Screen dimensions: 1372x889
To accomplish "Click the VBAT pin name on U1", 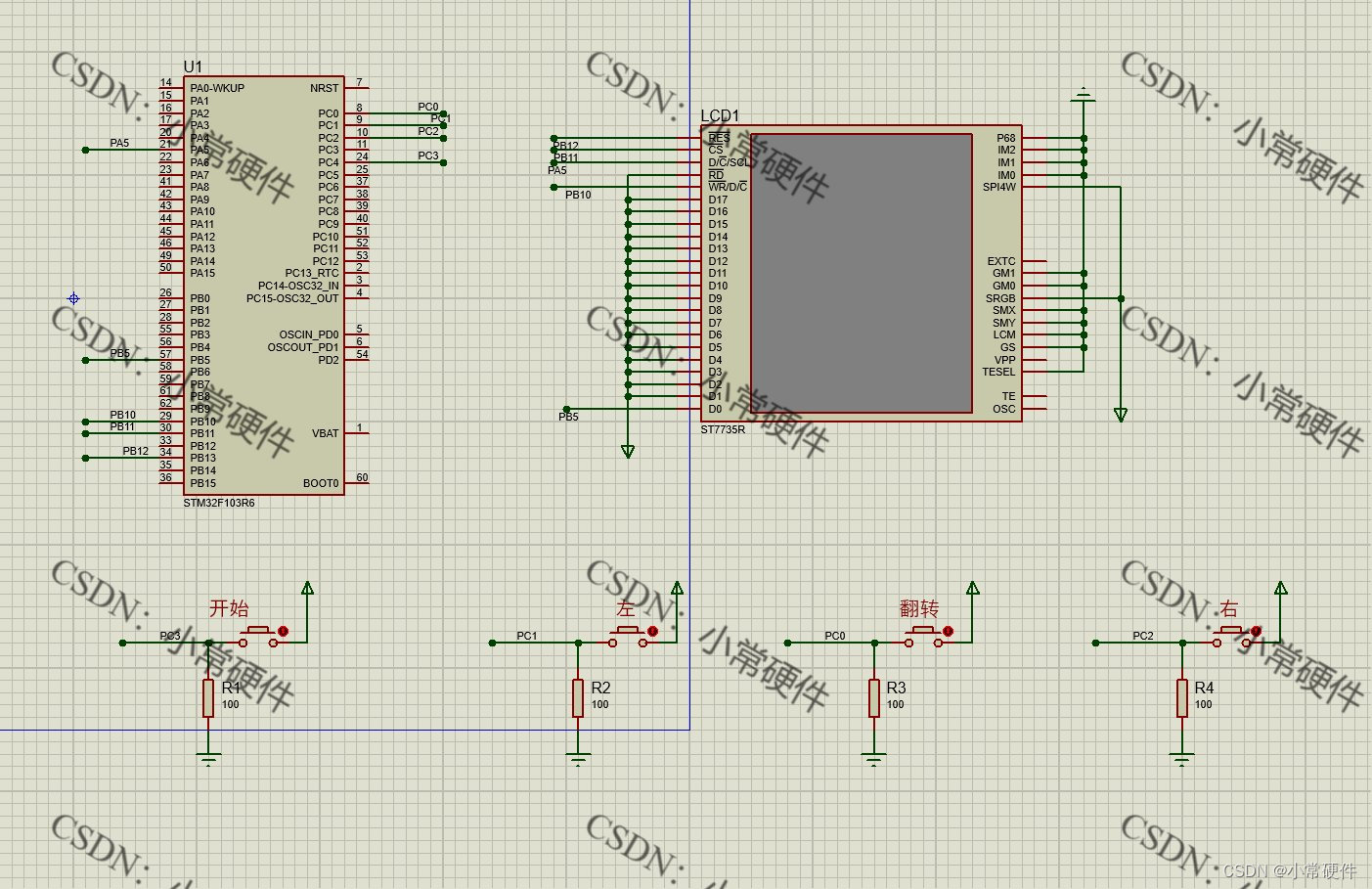I will point(326,433).
